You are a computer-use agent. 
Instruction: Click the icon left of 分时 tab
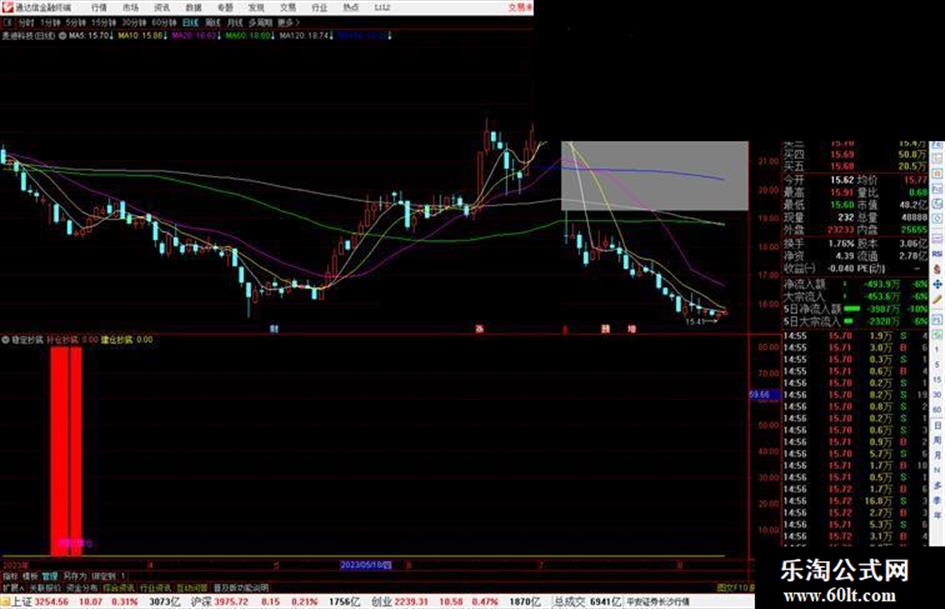click(x=8, y=22)
